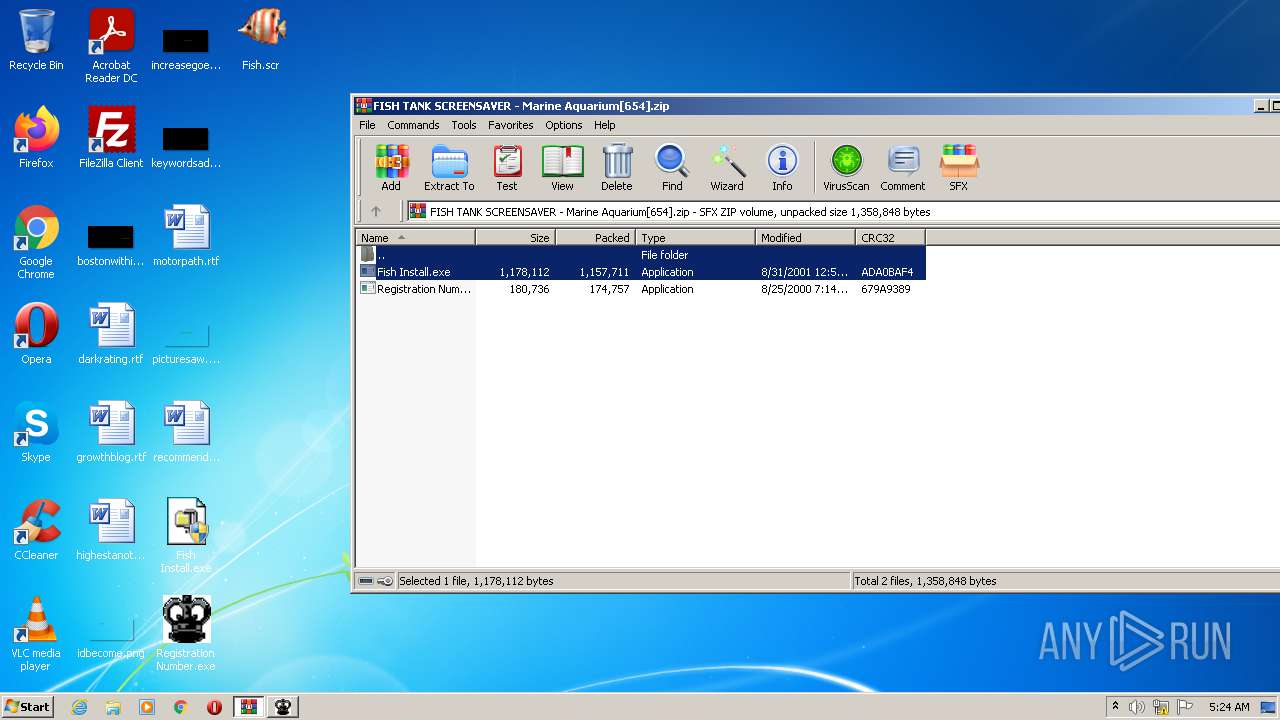
Task: Open the Find magnifier tool
Action: pos(672,168)
